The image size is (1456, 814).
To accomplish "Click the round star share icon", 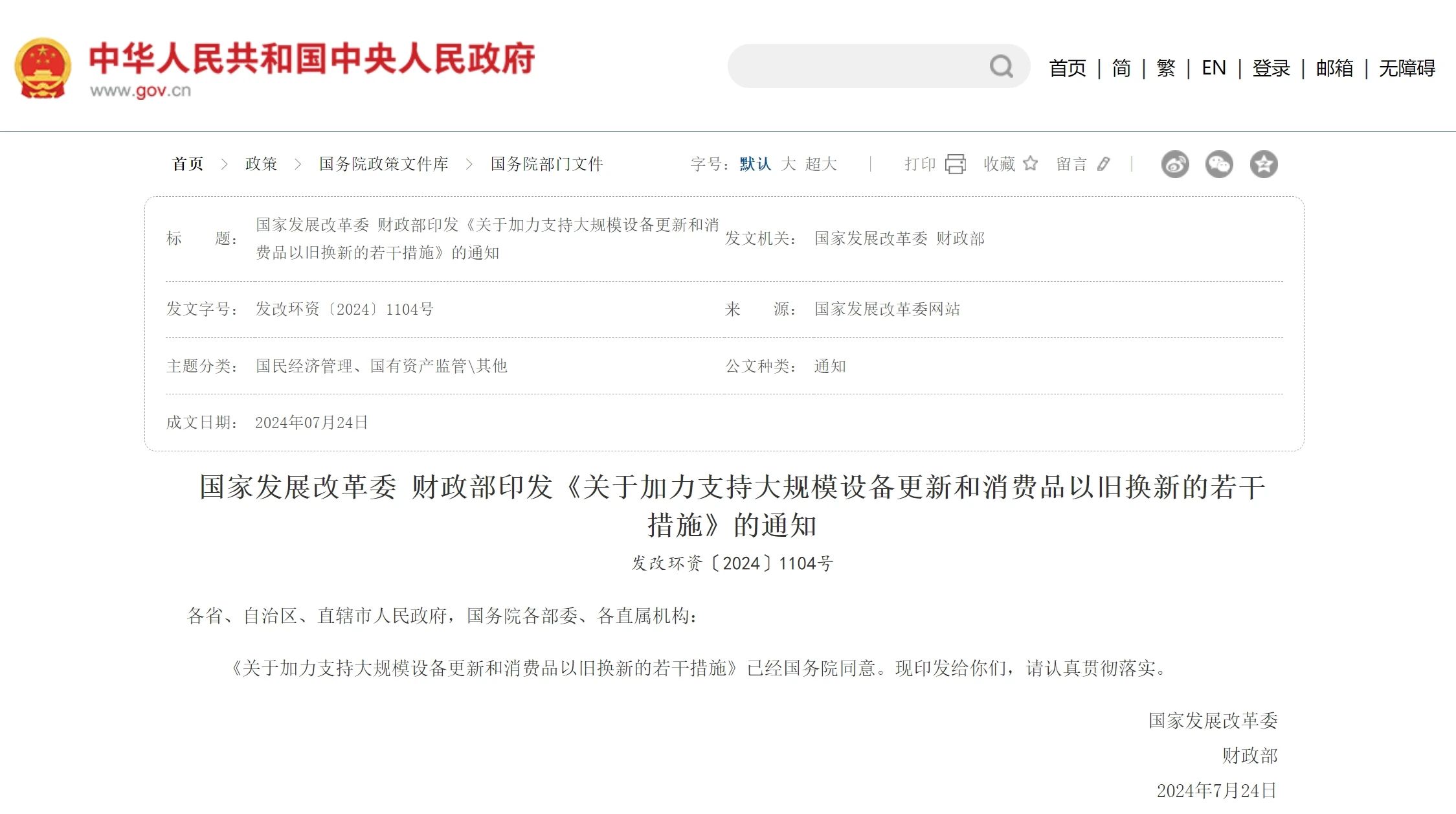I will pos(1263,164).
